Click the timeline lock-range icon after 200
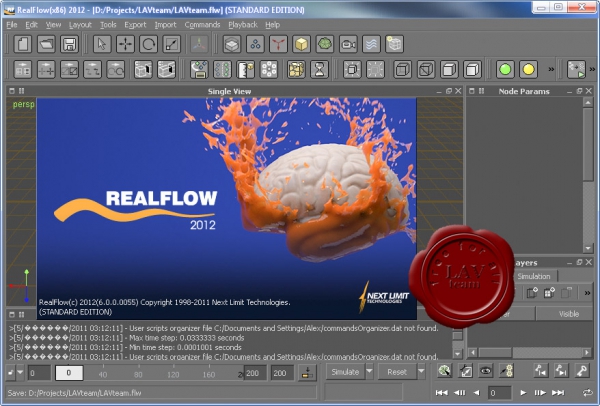600x406 pixels. (x=307, y=372)
